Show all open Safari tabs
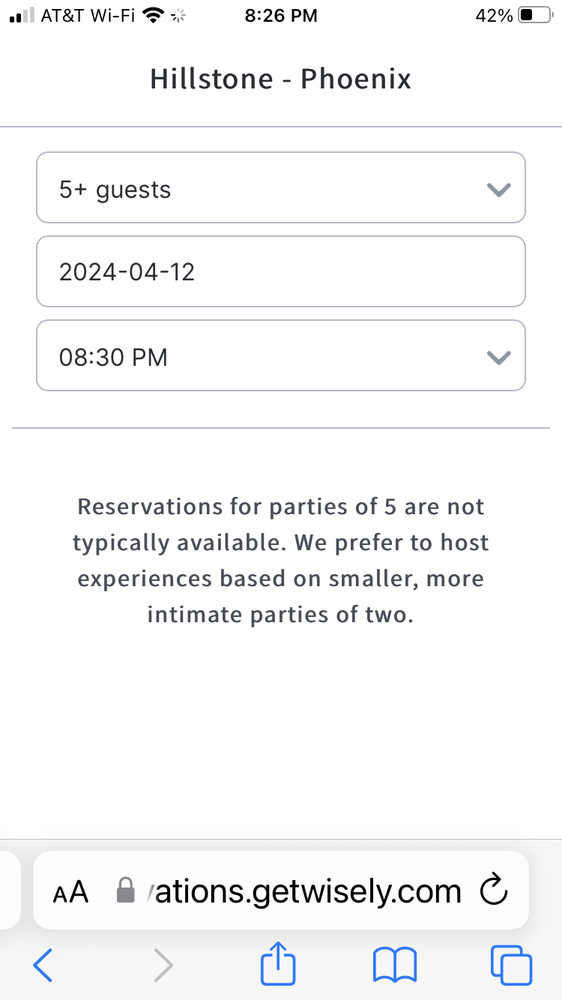562x1000 pixels. tap(511, 965)
